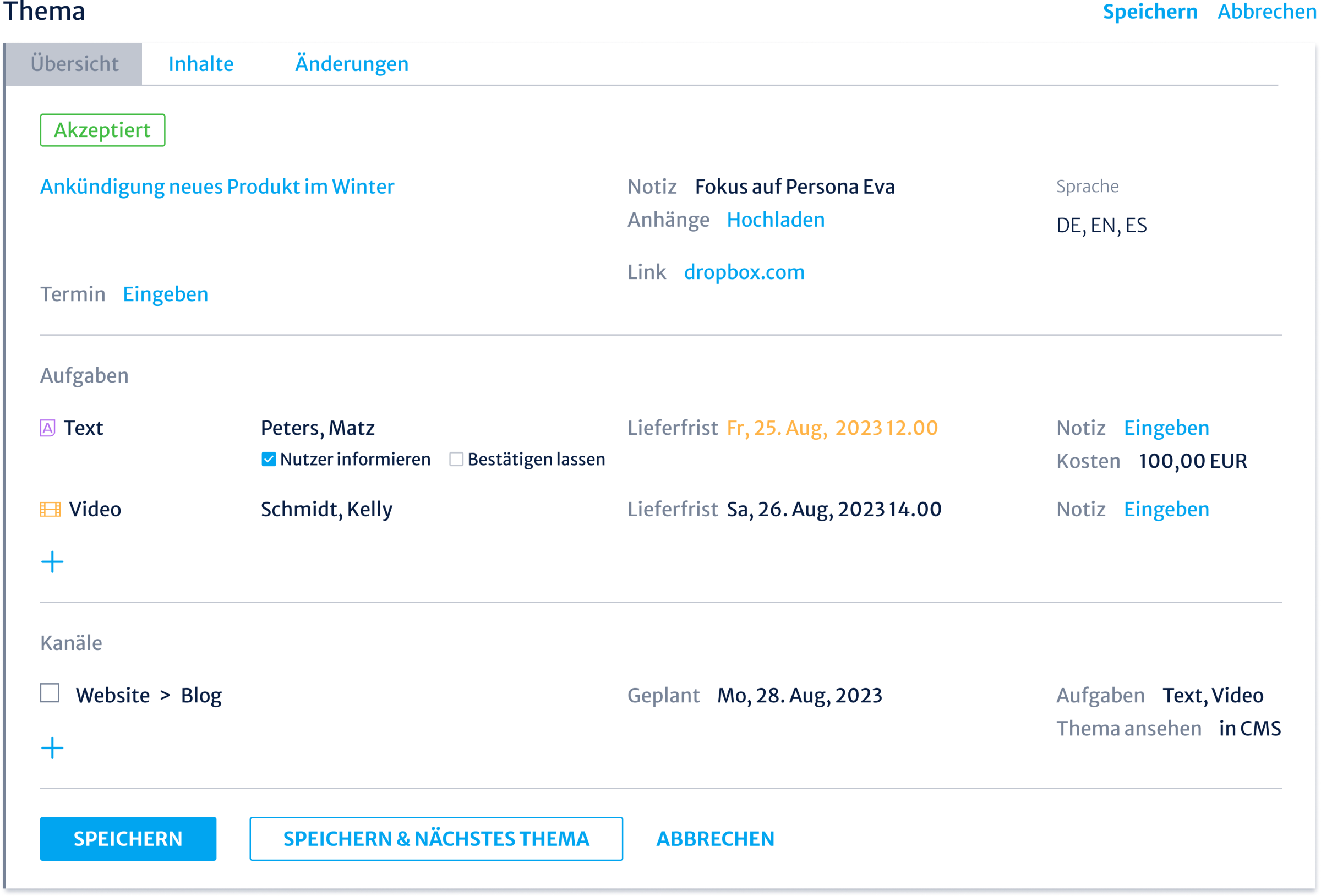
Task: Open the dropbox.com link
Action: [x=744, y=272]
